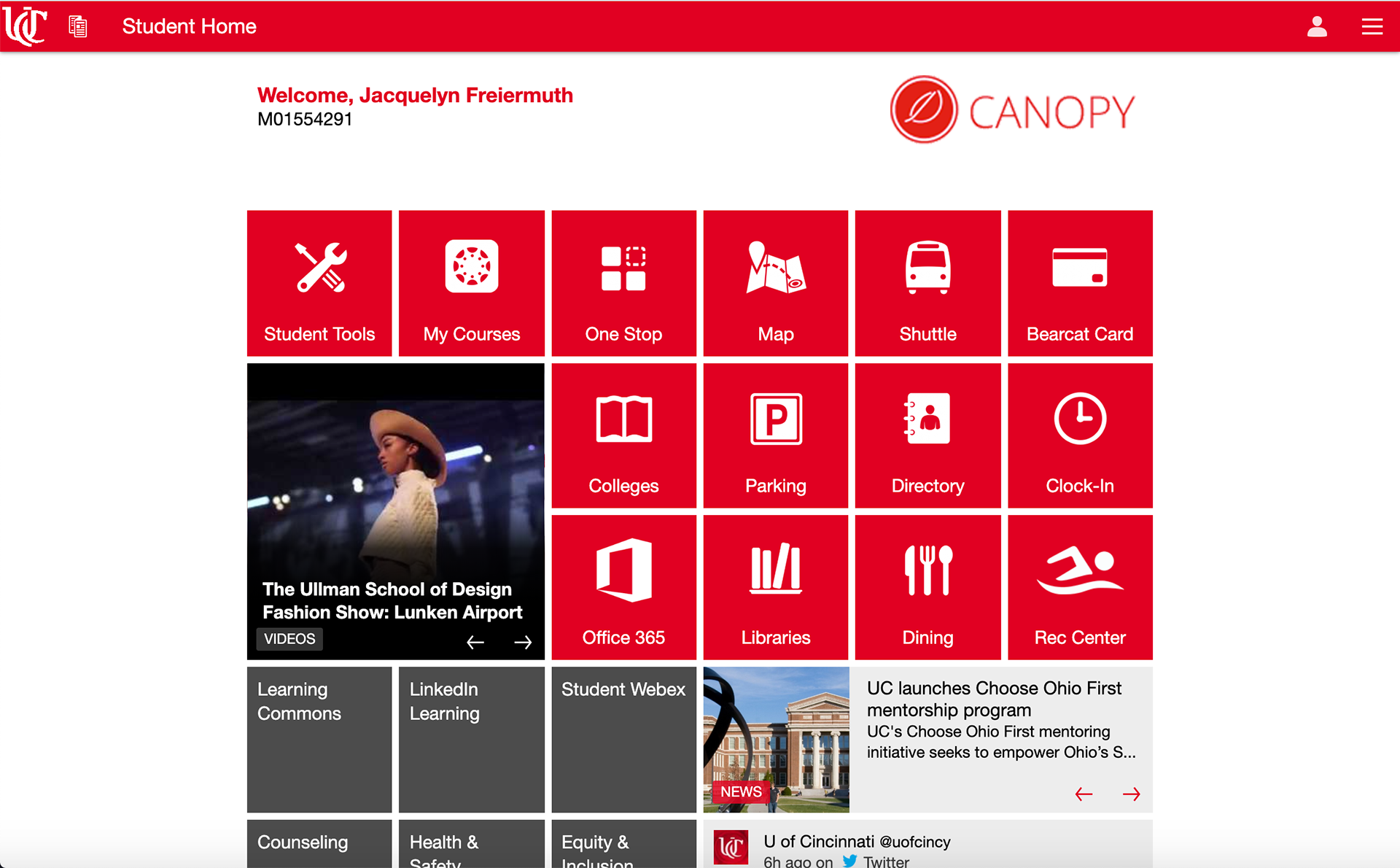
Task: Open the Bearcat Card tile
Action: point(1080,283)
